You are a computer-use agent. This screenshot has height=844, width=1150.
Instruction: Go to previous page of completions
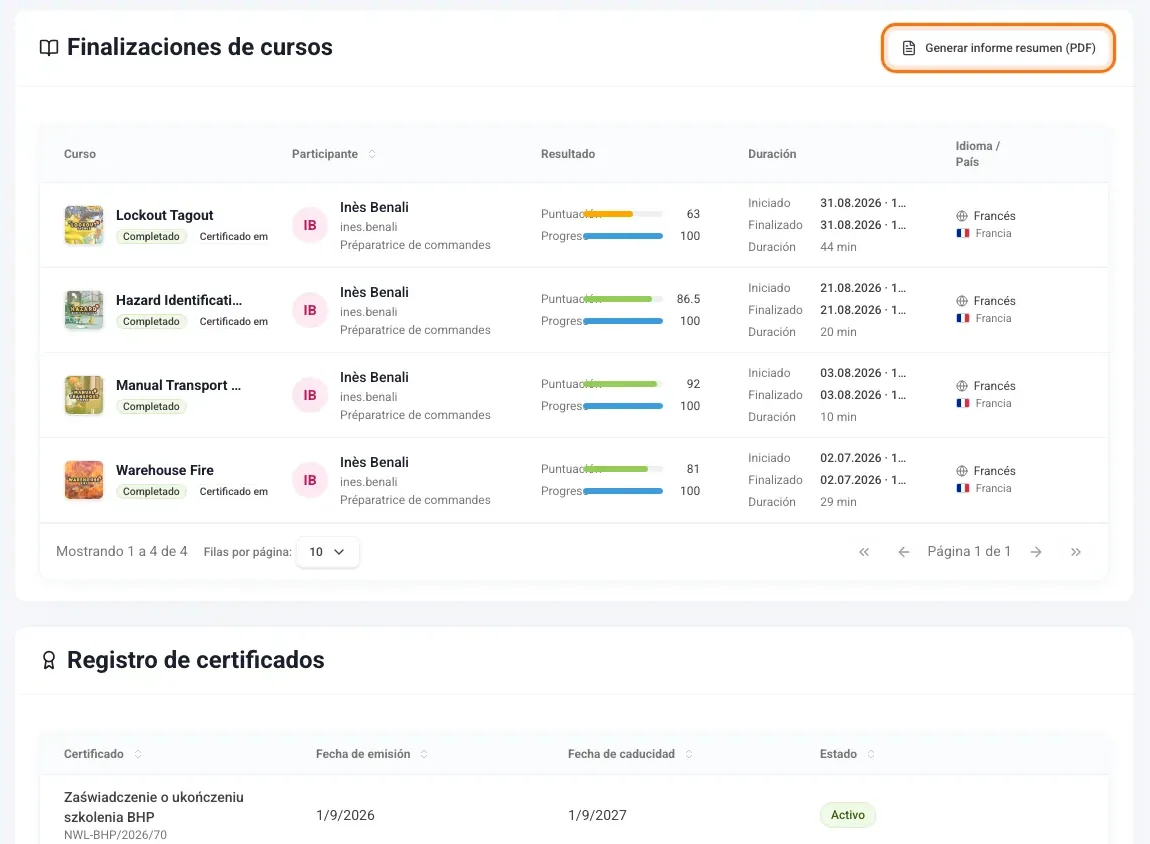click(904, 552)
